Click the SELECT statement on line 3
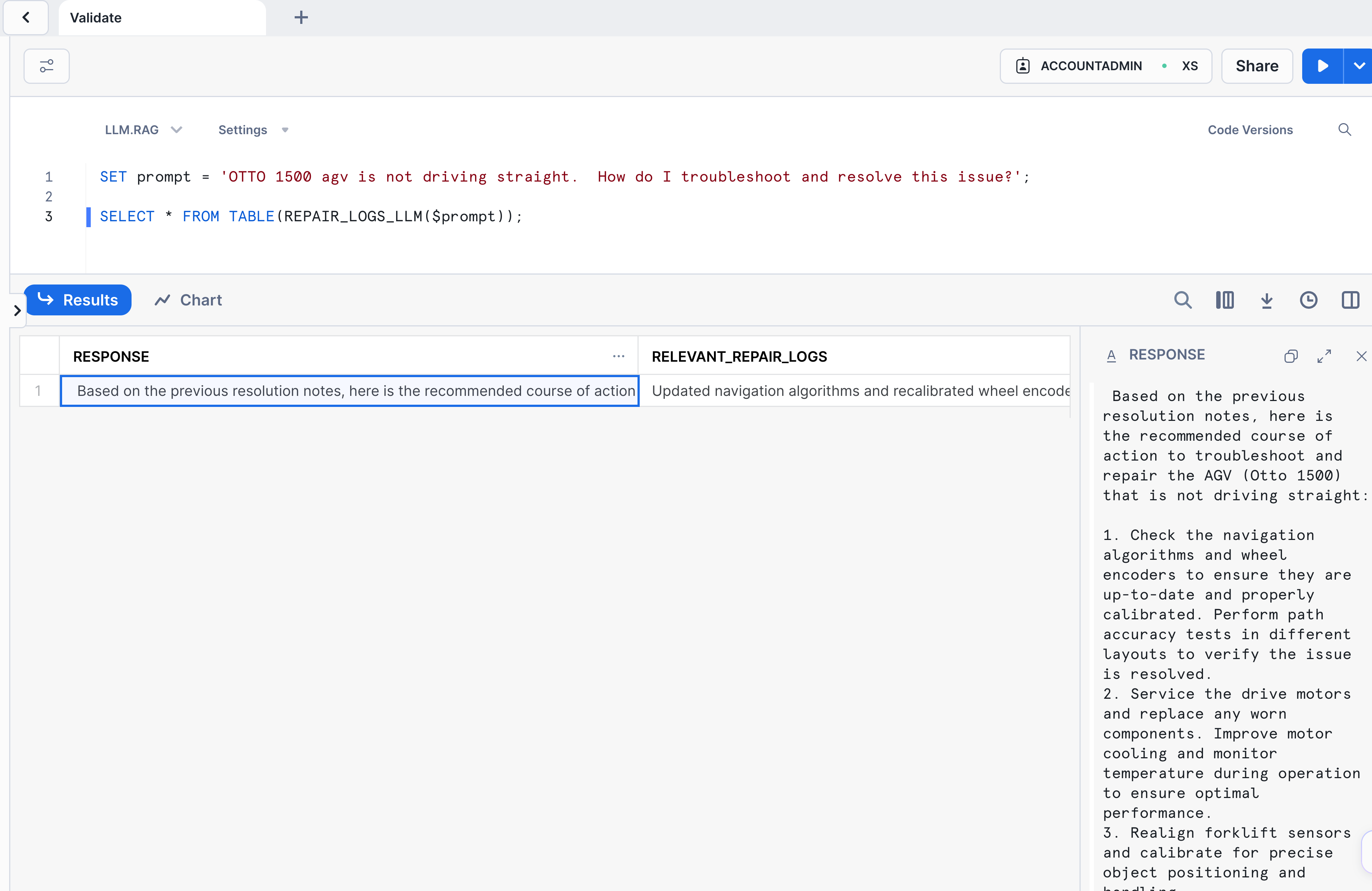This screenshot has width=1372, height=891. click(x=311, y=216)
